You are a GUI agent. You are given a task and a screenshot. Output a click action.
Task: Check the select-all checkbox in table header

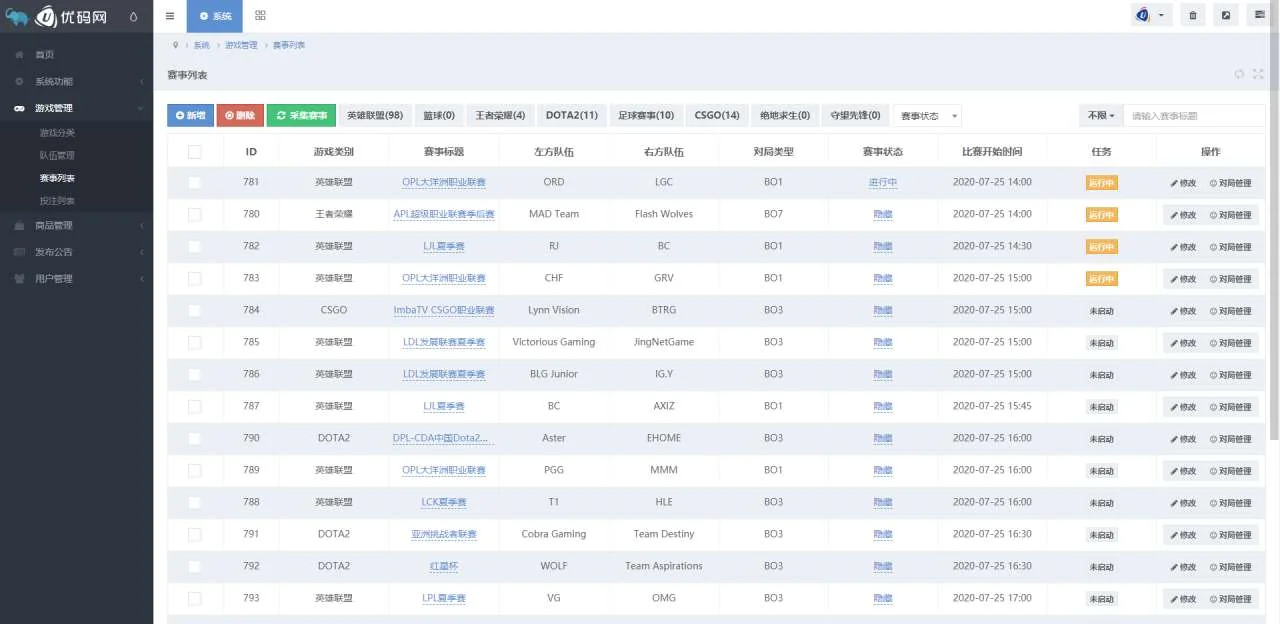coord(194,152)
